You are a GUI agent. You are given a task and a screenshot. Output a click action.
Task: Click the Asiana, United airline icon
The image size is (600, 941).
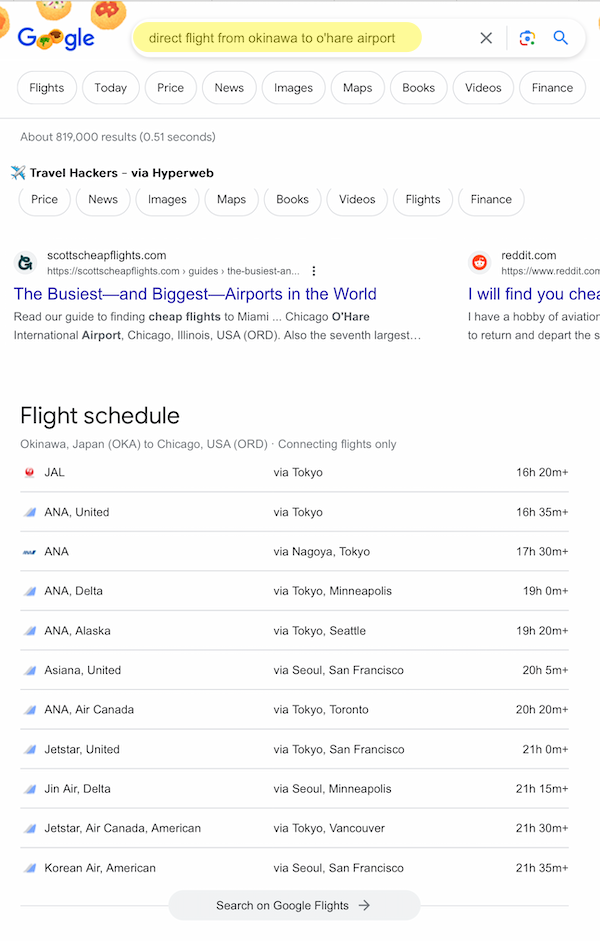point(29,670)
